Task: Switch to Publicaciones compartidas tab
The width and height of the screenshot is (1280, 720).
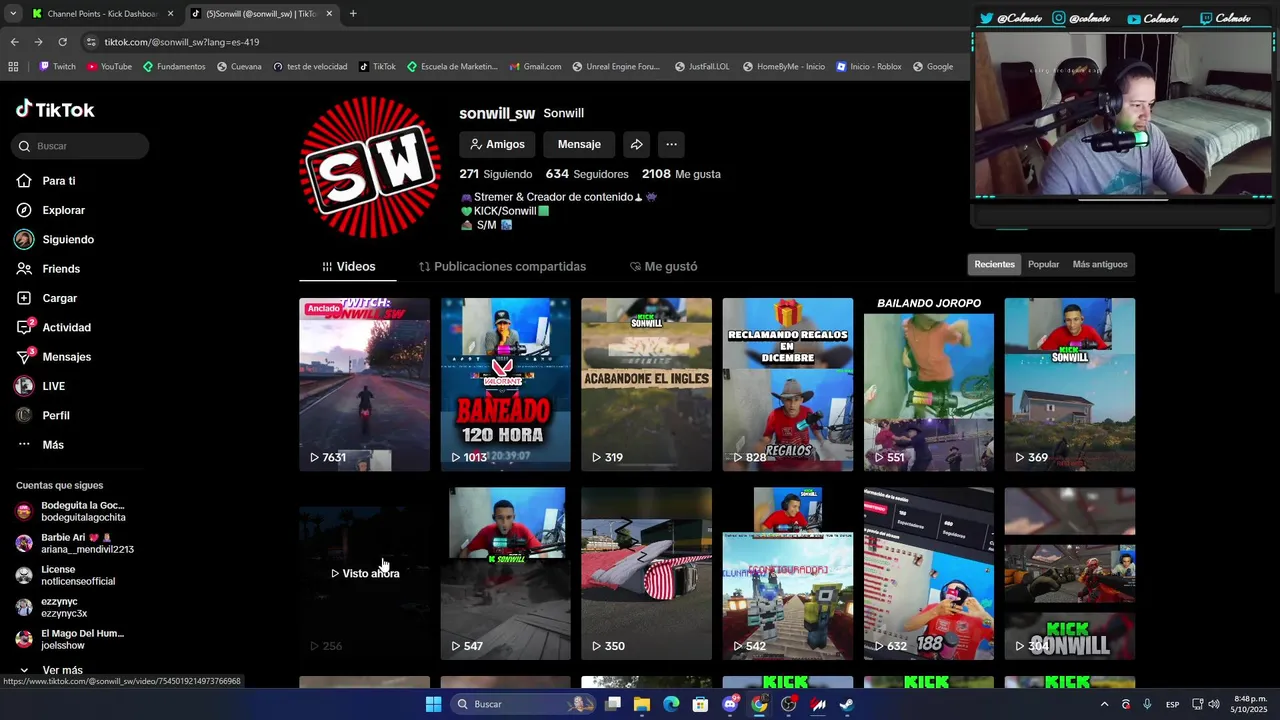Action: click(x=502, y=267)
